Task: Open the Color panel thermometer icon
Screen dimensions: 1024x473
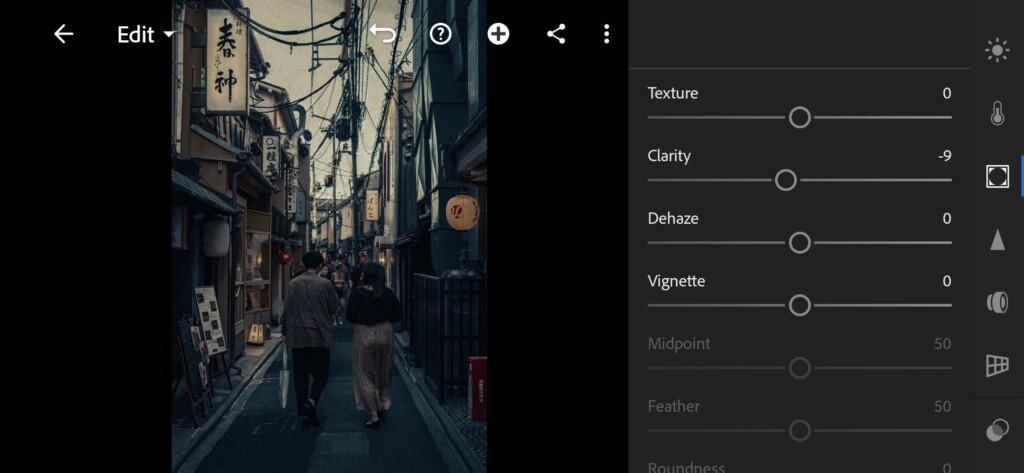Action: pos(997,114)
